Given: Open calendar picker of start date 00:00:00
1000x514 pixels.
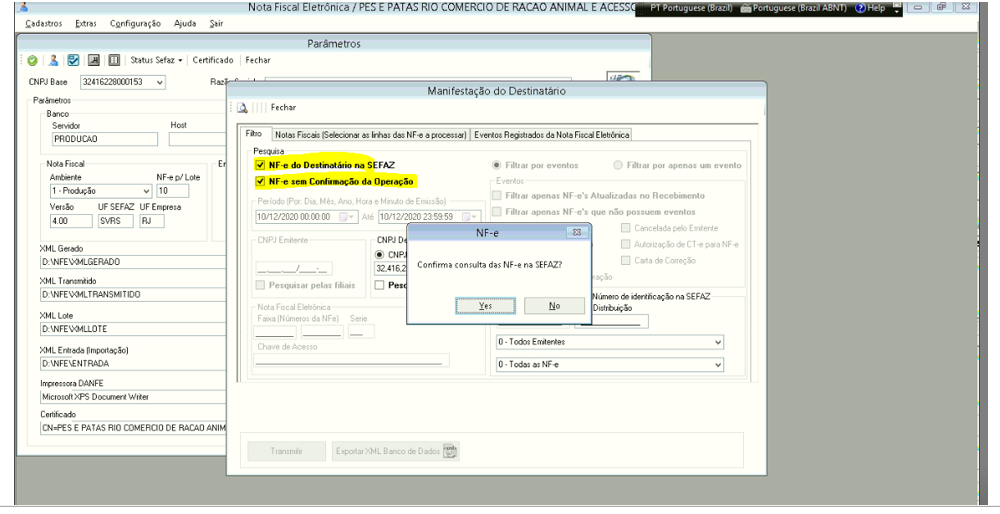Looking at the screenshot, I should point(347,217).
